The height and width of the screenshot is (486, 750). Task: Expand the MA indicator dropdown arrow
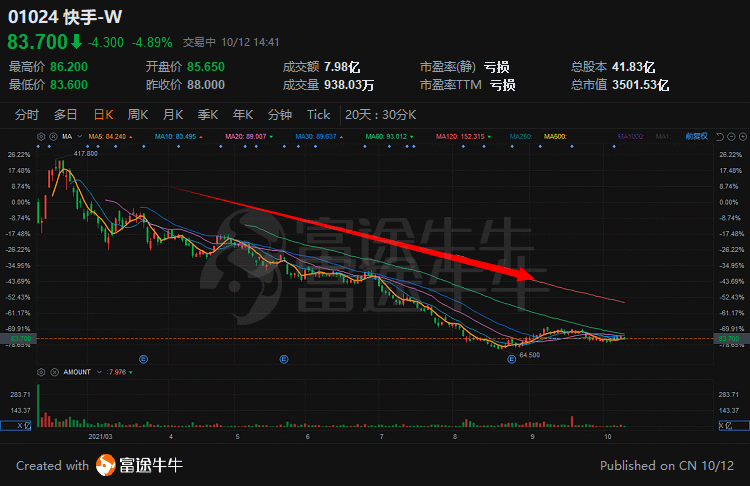pos(79,137)
